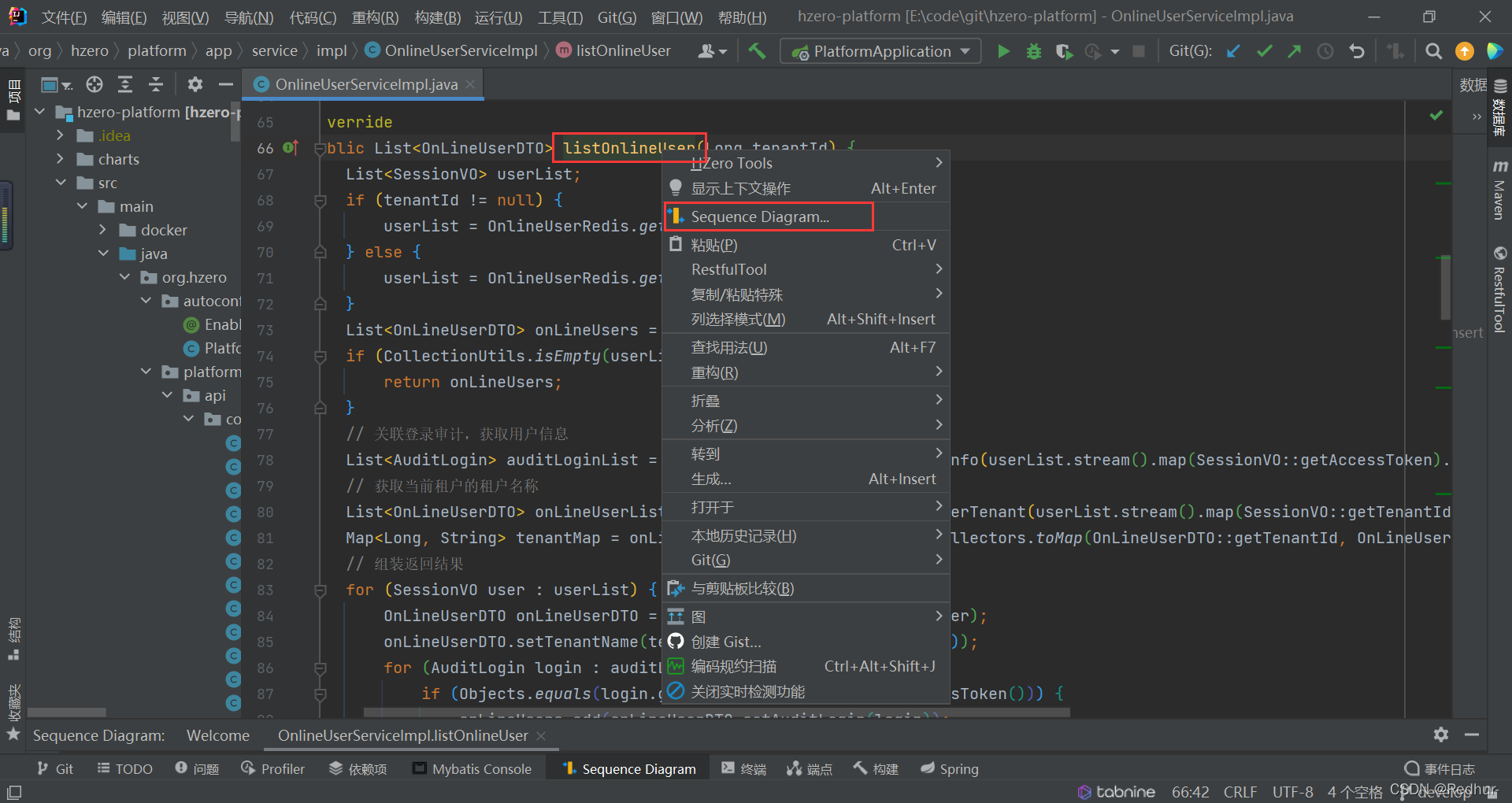This screenshot has height=803, width=1512.
Task: Open the Git(G) menu in menu bar
Action: click(617, 17)
